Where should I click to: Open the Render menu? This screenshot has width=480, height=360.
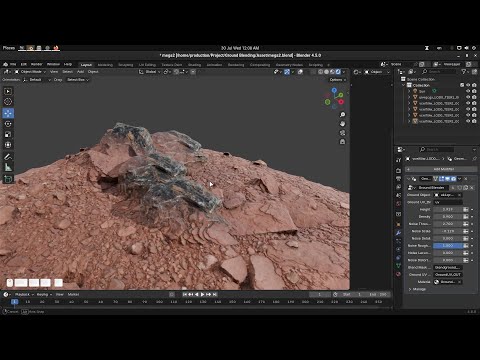pos(36,64)
